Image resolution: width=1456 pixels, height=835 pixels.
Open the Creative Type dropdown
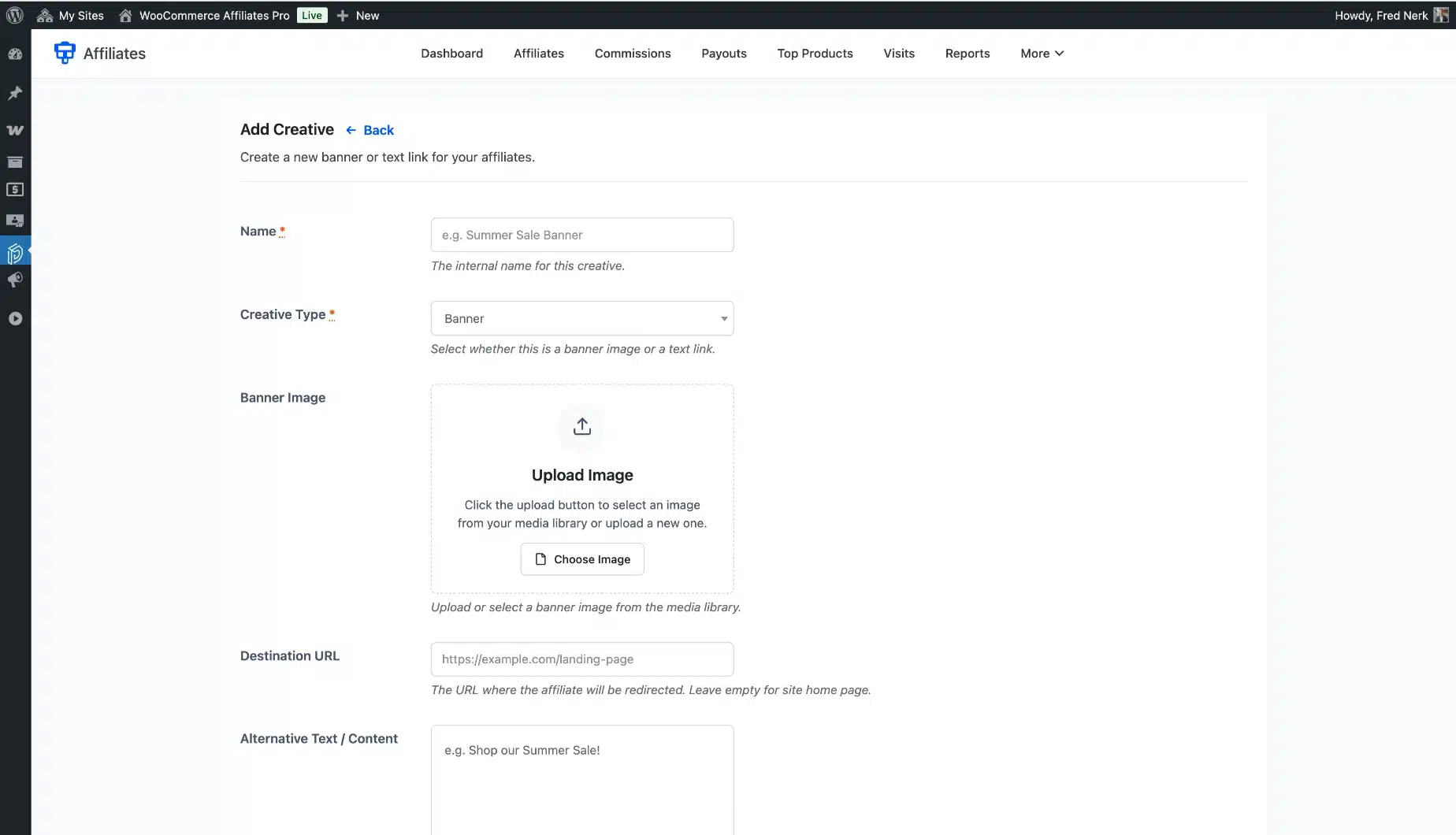click(582, 319)
